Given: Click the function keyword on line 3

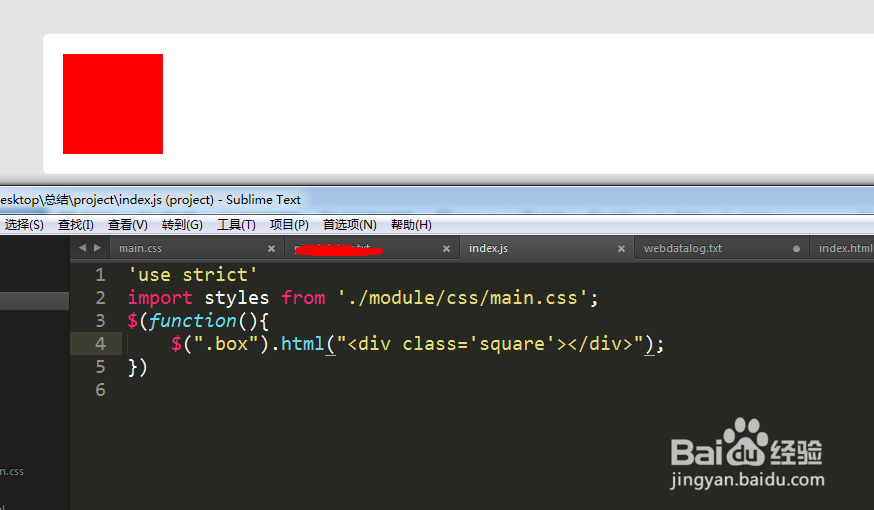Looking at the screenshot, I should (193, 320).
